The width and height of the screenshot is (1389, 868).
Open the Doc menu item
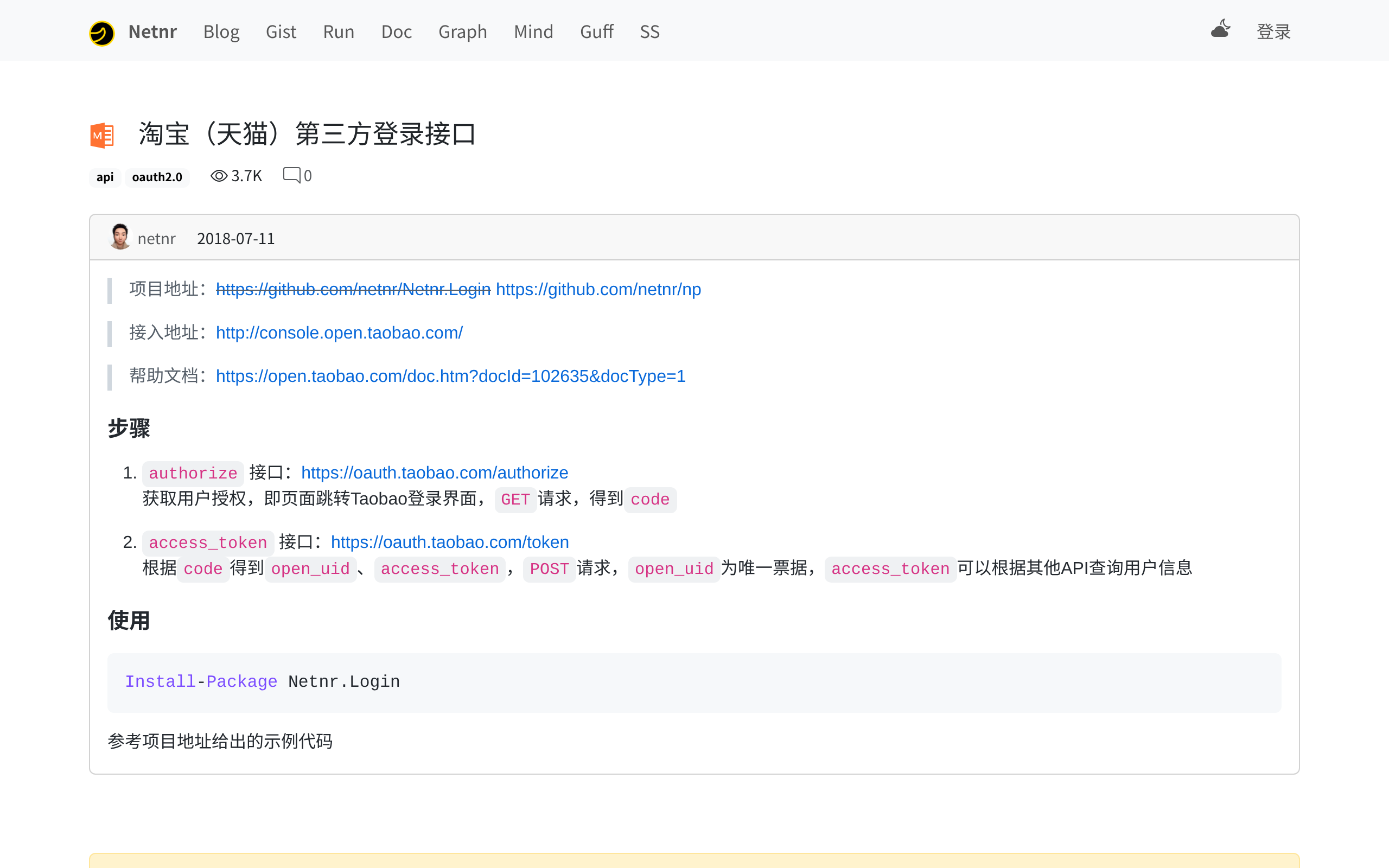[397, 31]
